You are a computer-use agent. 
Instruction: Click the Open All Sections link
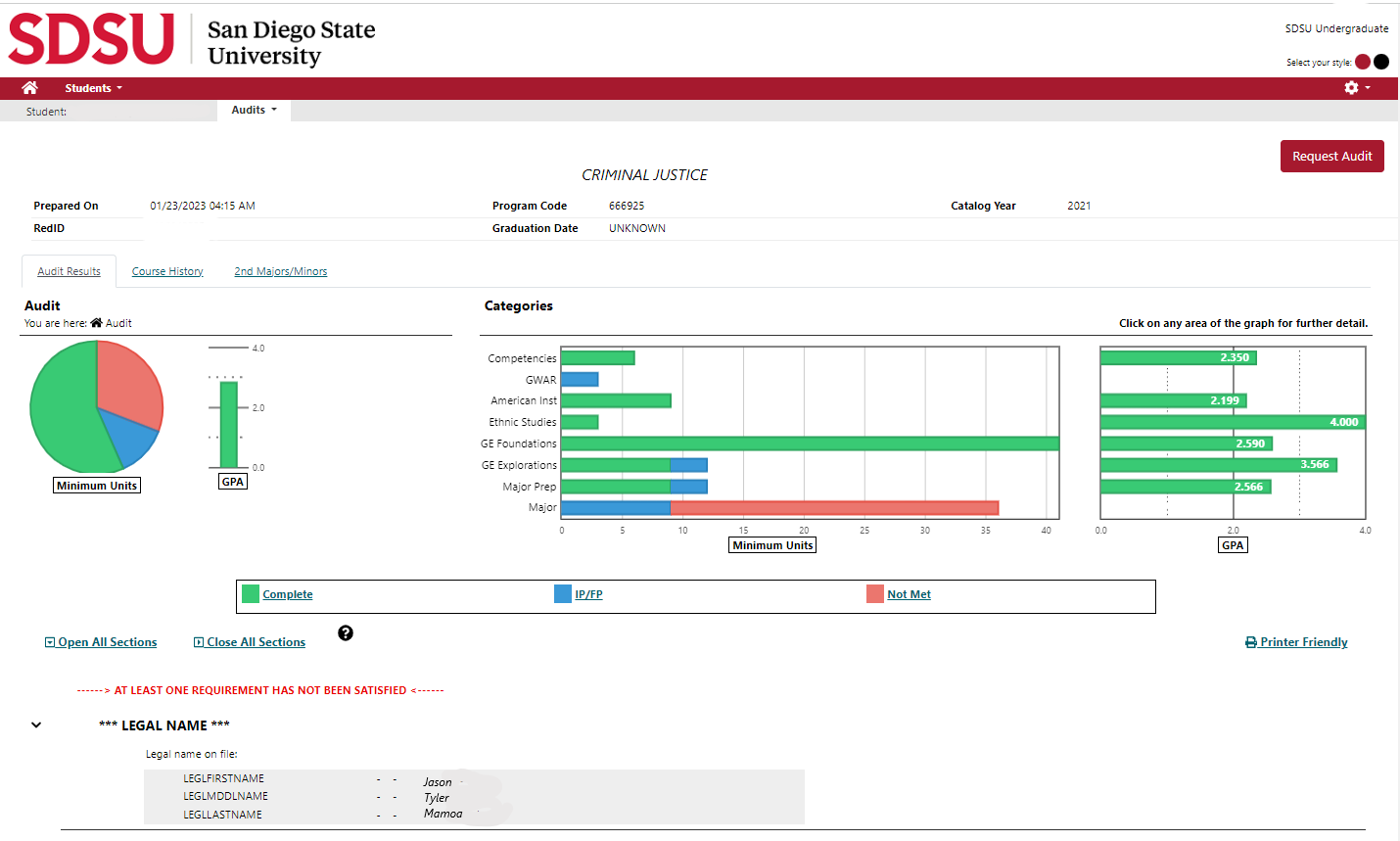(101, 642)
